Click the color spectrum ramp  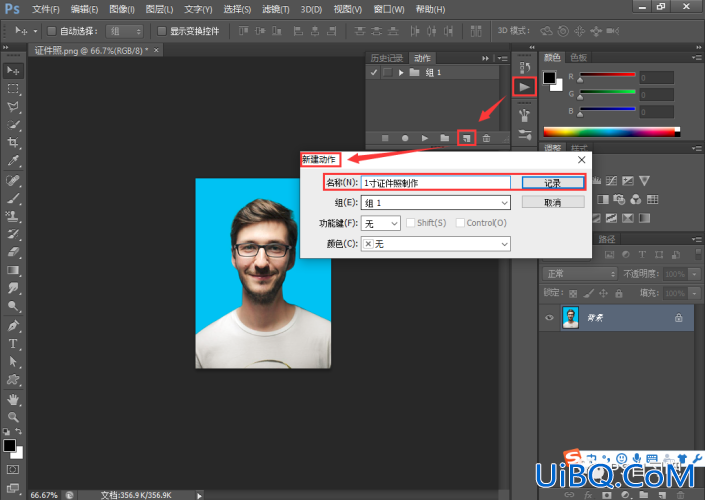pyautogui.click(x=611, y=132)
